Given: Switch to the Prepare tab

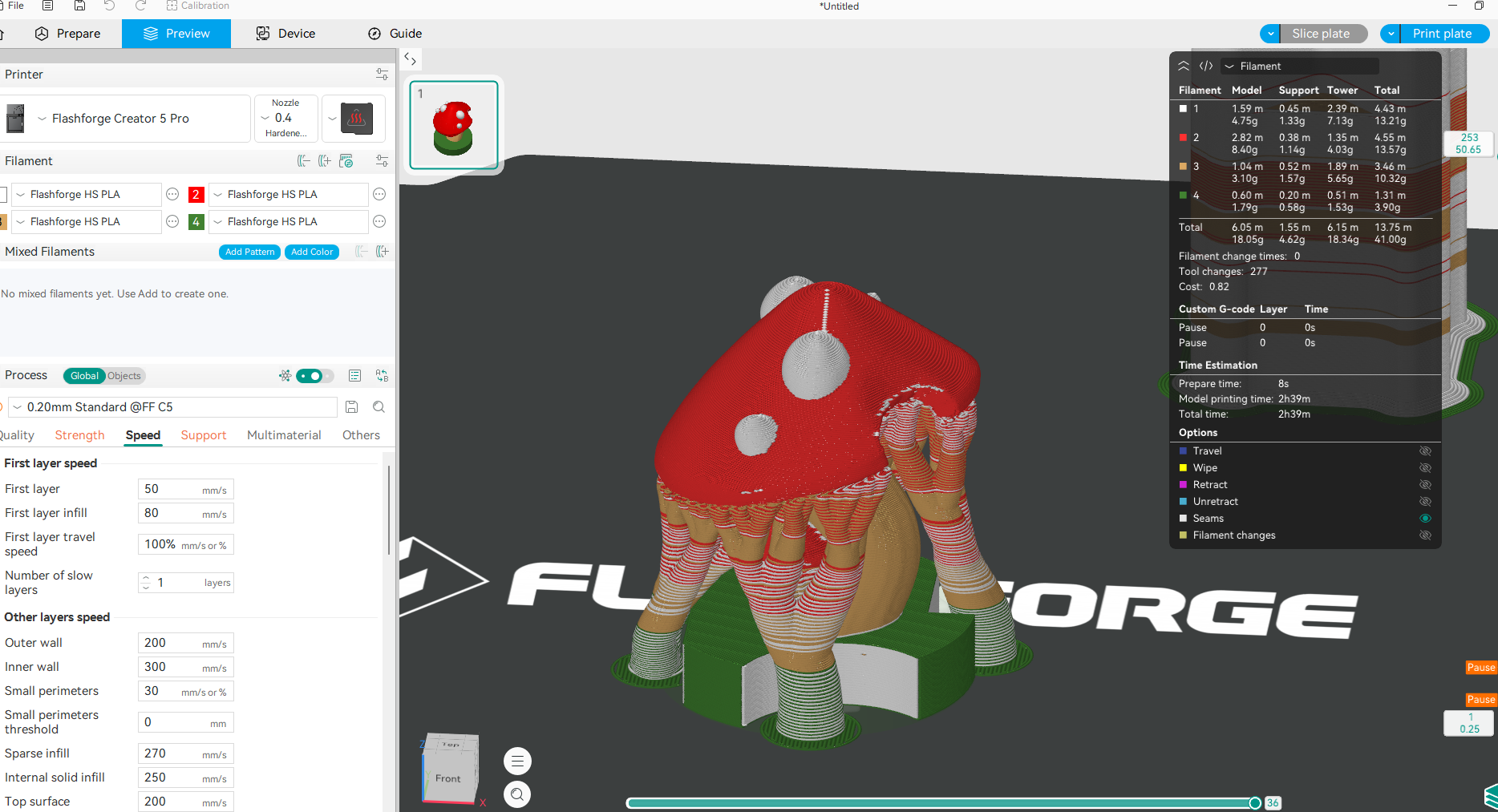Looking at the screenshot, I should [x=68, y=34].
